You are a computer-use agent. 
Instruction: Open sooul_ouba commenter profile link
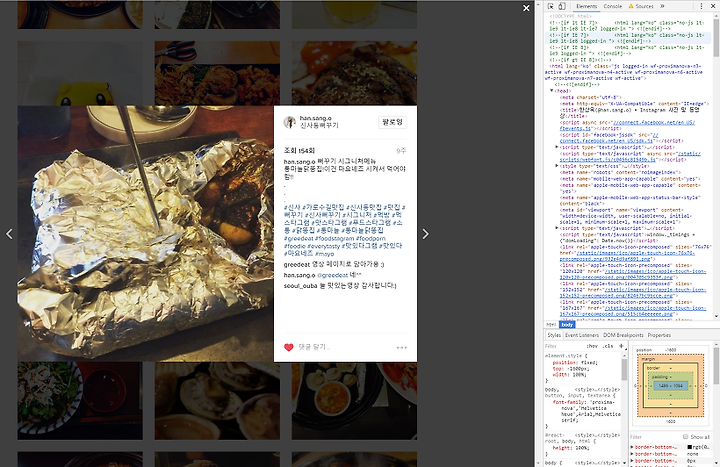tap(300, 286)
